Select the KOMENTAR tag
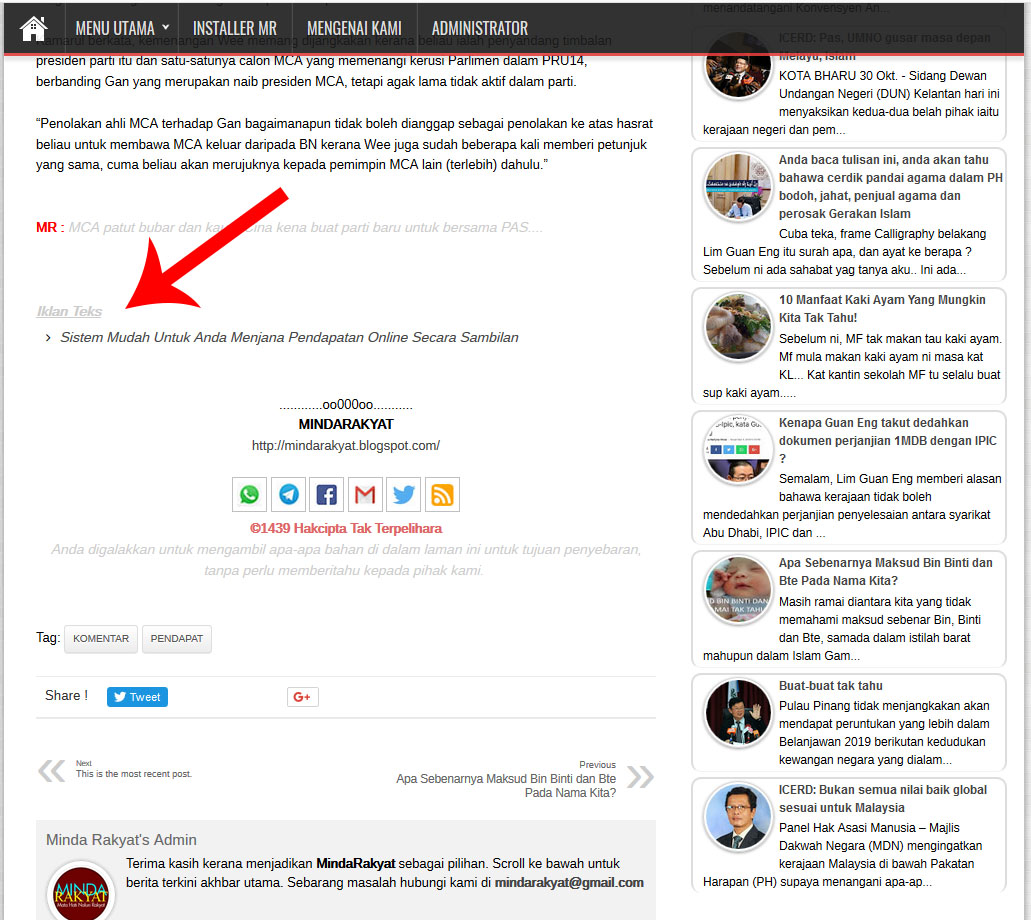1031x920 pixels. pos(101,639)
